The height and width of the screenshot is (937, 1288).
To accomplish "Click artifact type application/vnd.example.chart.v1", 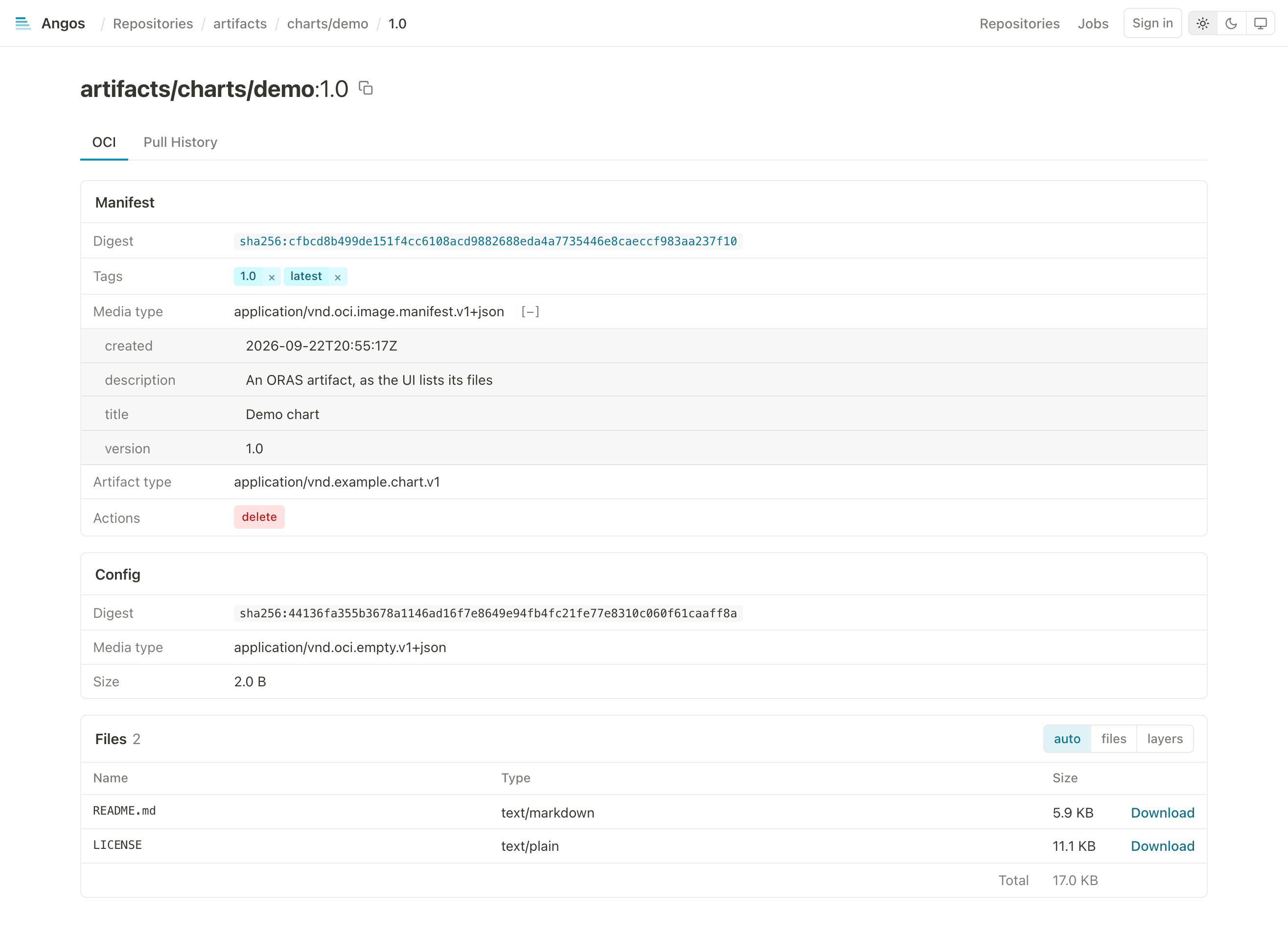I will click(x=337, y=482).
